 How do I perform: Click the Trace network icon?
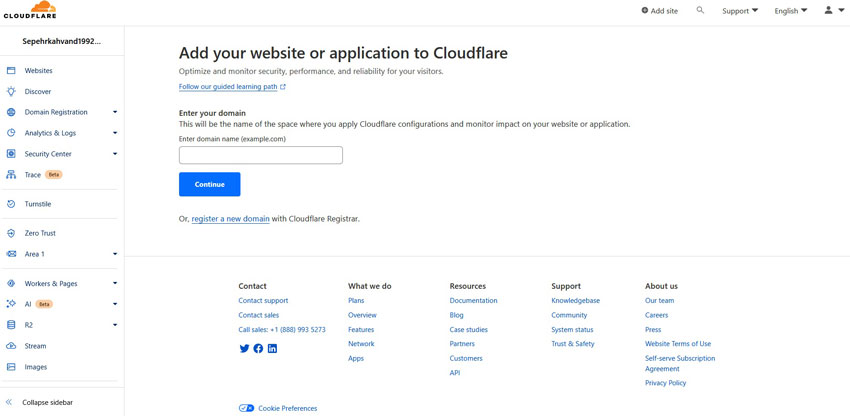pyautogui.click(x=11, y=175)
